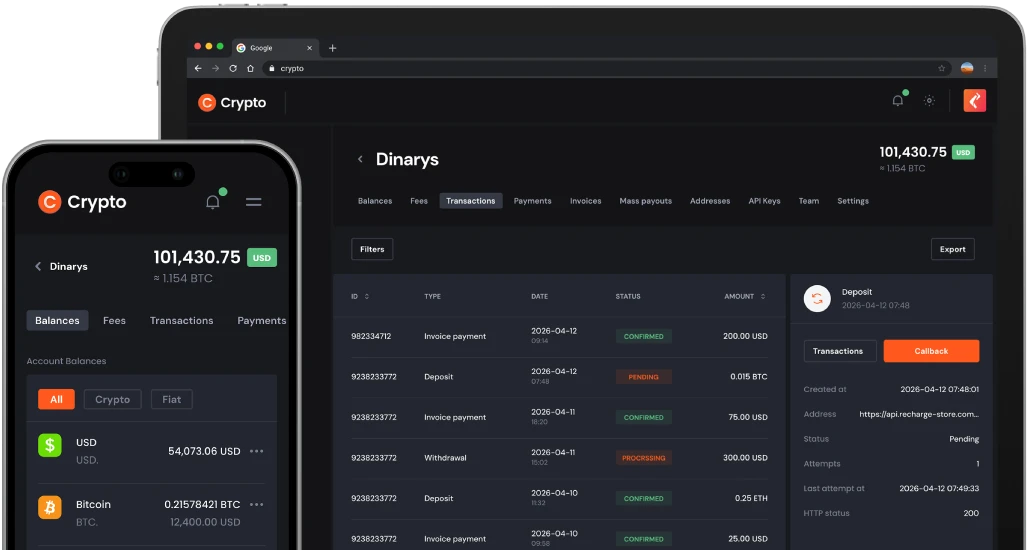
Task: Open the Addresses tab
Action: (710, 201)
